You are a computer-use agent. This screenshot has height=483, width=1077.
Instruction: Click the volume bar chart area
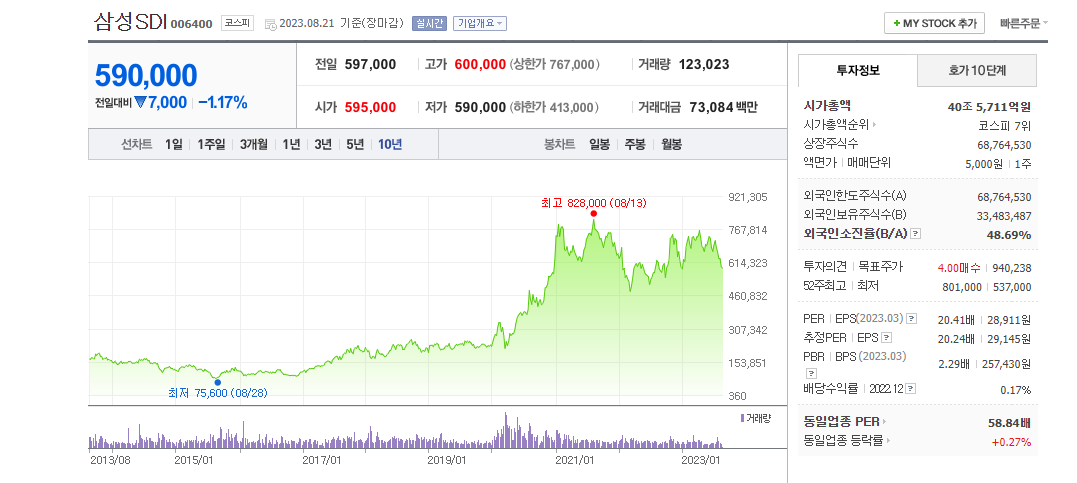click(406, 431)
